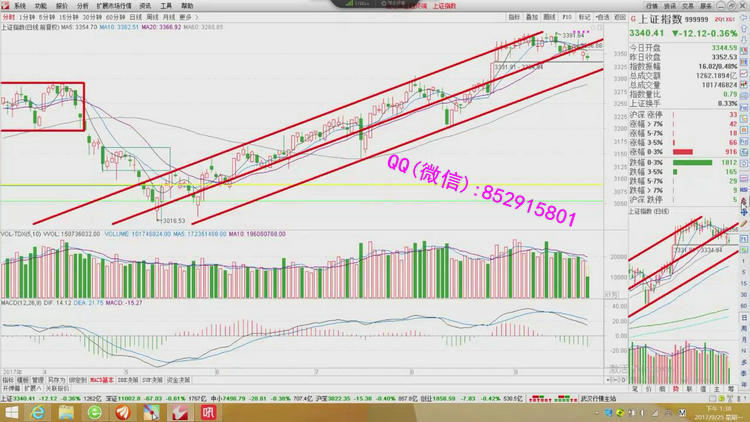The width and height of the screenshot is (750, 422).
Task: Click the 指标 toolbar button
Action: 514,17
